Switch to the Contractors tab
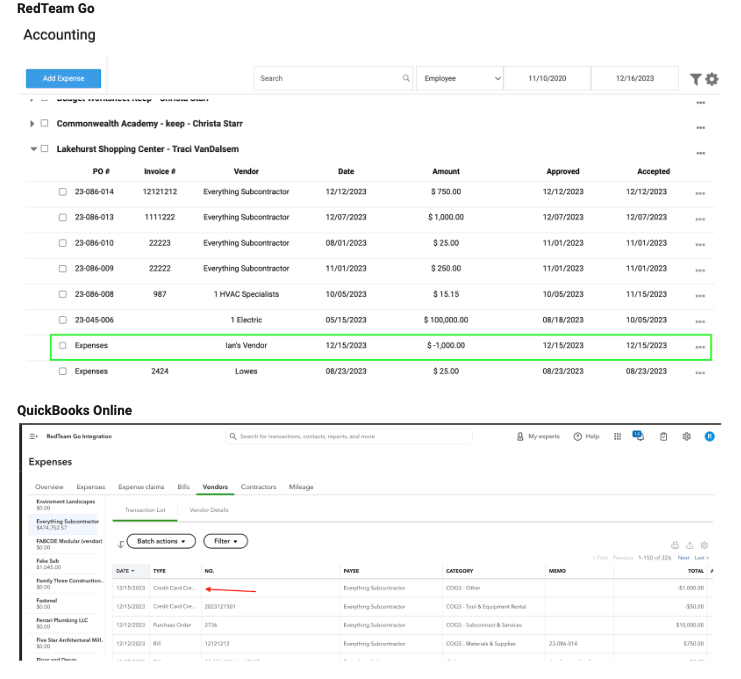 258,487
